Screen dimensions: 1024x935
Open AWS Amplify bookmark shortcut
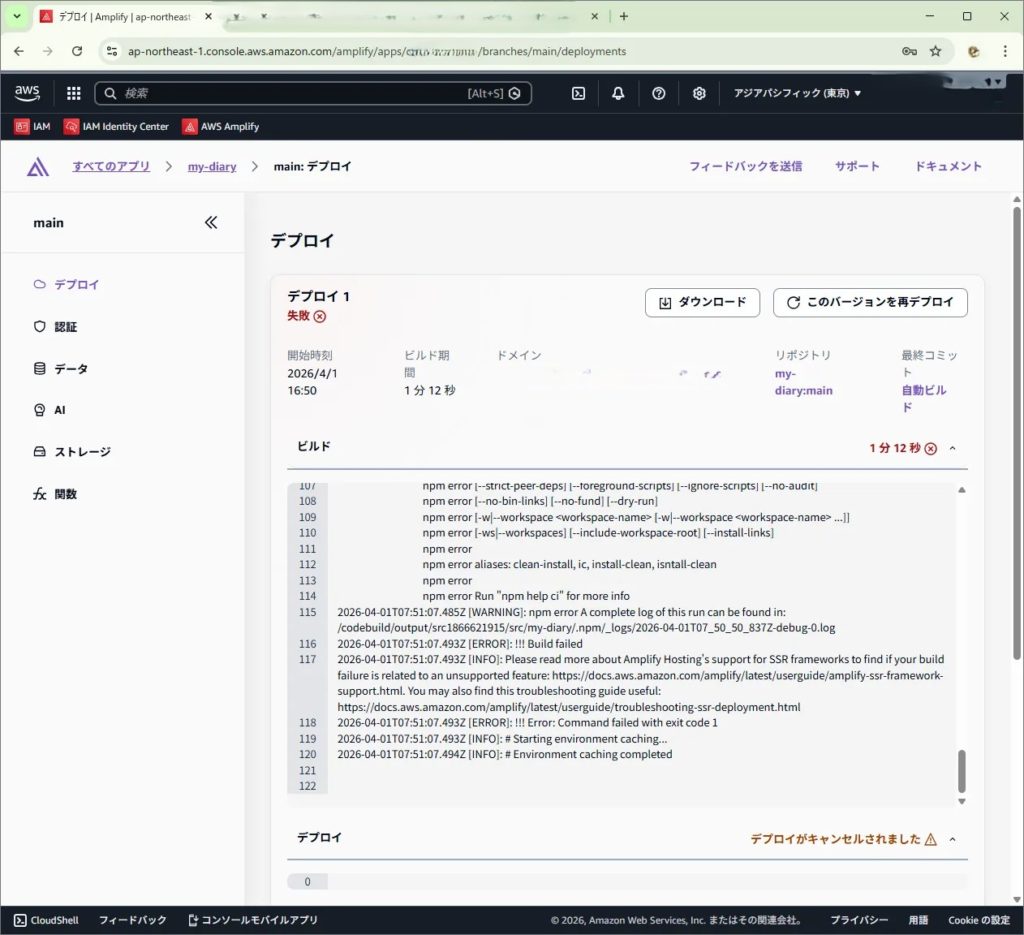220,127
